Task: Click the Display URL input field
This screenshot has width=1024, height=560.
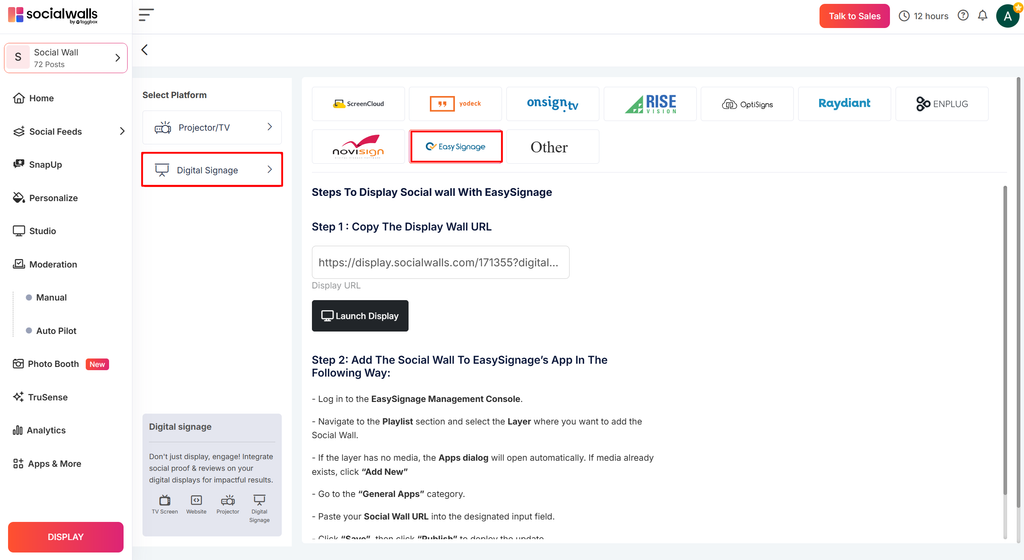Action: [440, 262]
